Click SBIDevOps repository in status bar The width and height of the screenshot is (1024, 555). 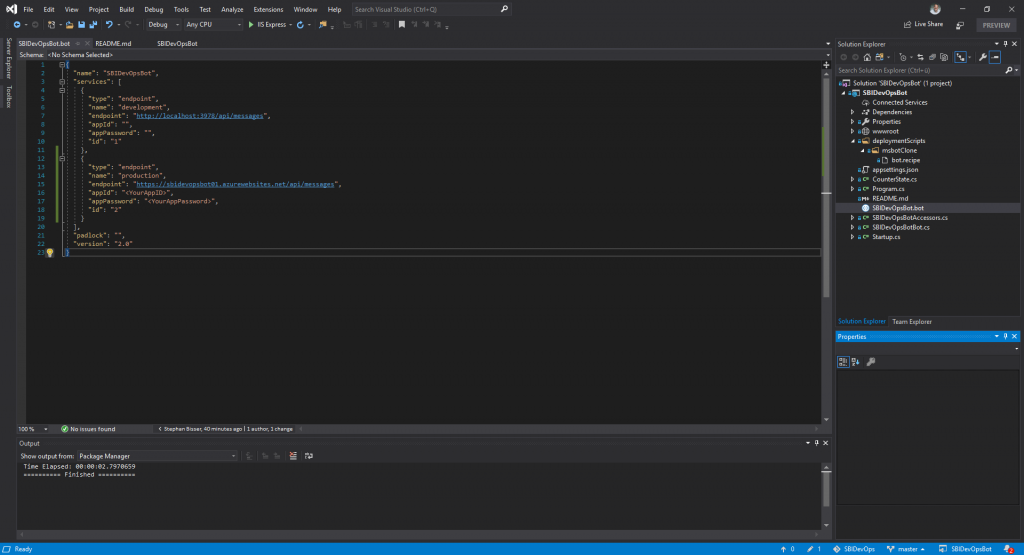pyautogui.click(x=854, y=549)
